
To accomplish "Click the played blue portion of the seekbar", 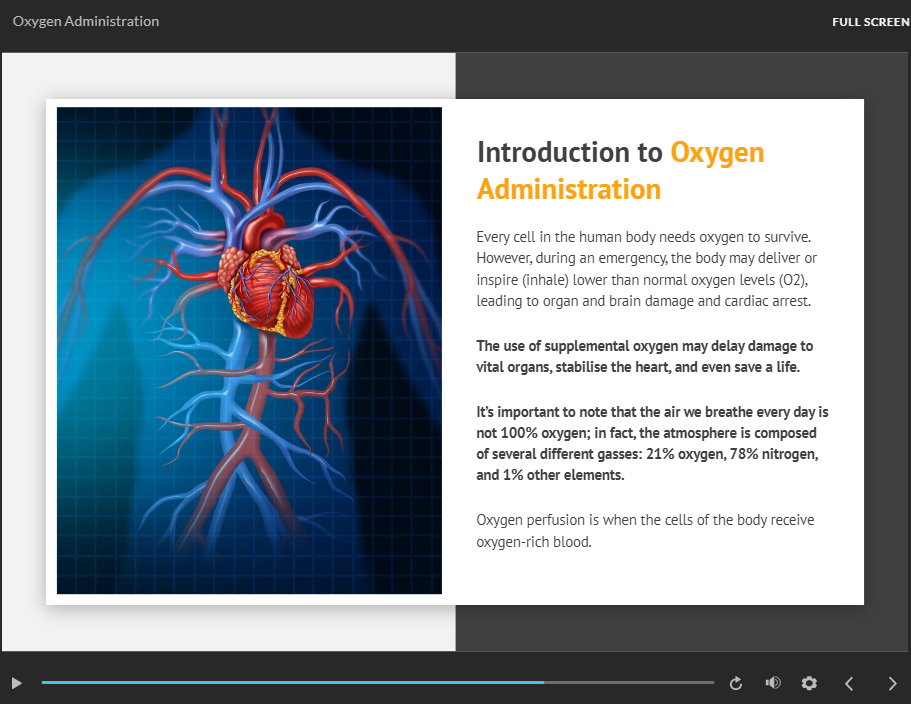I will tap(290, 682).
